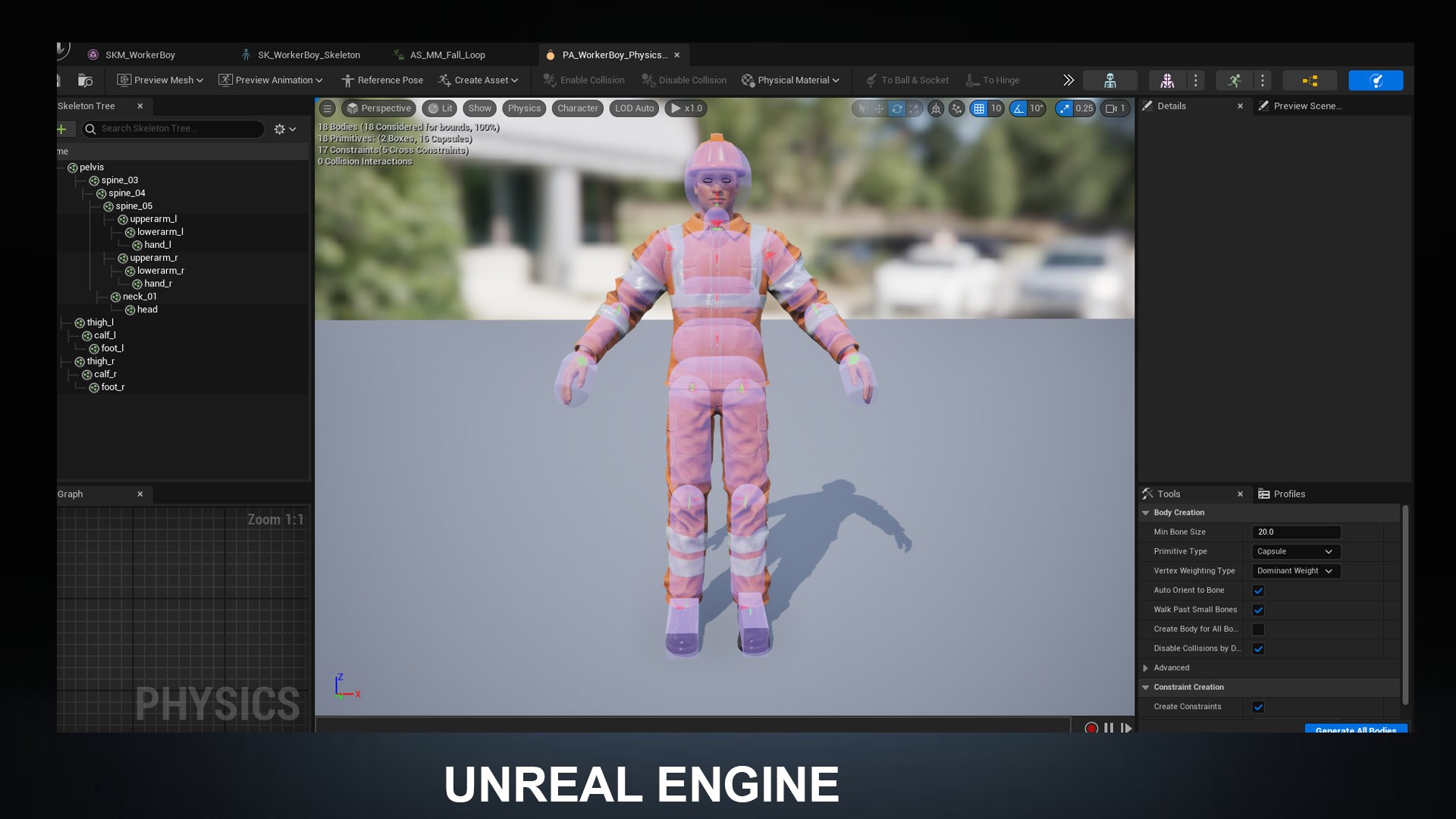This screenshot has height=819, width=1456.
Task: Click the LOD Auto button
Action: click(x=634, y=108)
